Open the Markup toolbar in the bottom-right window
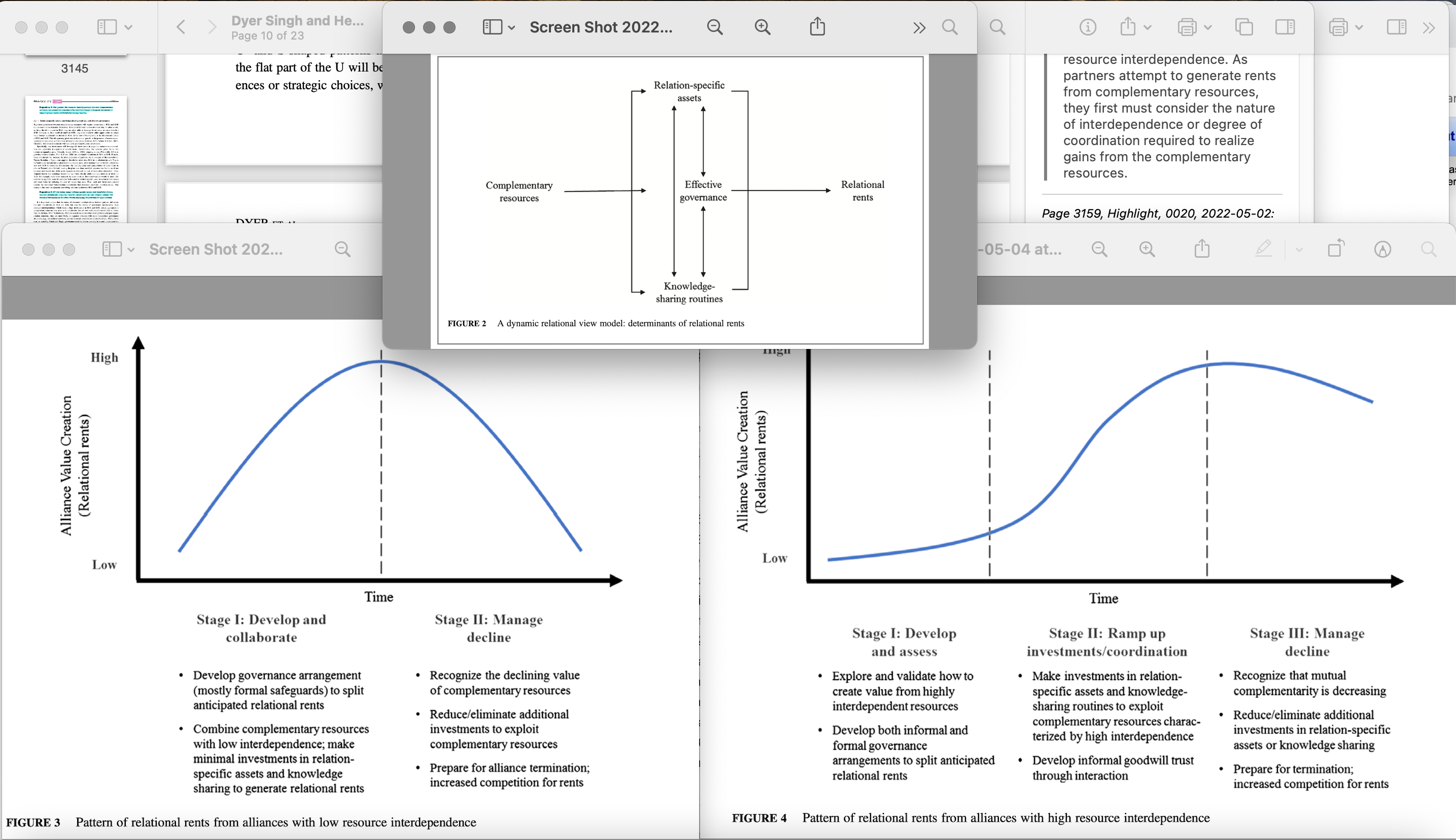The width and height of the screenshot is (1456, 840). coord(1382,249)
